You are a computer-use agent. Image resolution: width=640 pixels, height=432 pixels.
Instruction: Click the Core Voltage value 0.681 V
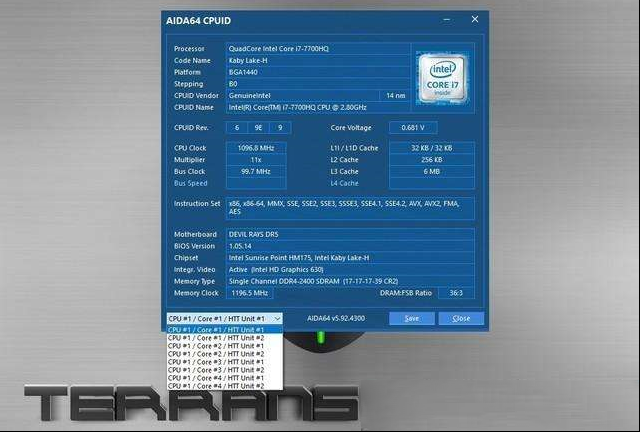tap(413, 128)
